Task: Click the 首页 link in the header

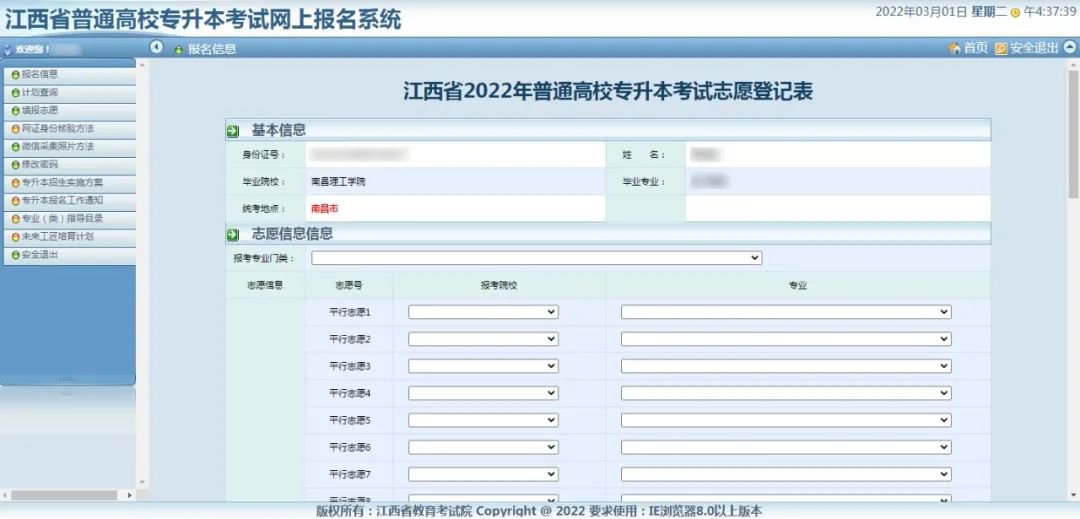Action: point(975,48)
